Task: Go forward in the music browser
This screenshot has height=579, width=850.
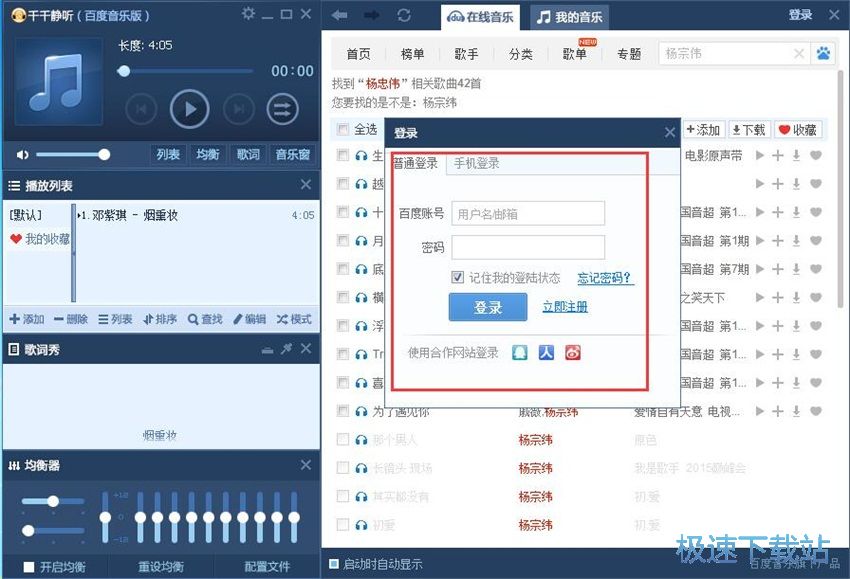Action: 372,15
